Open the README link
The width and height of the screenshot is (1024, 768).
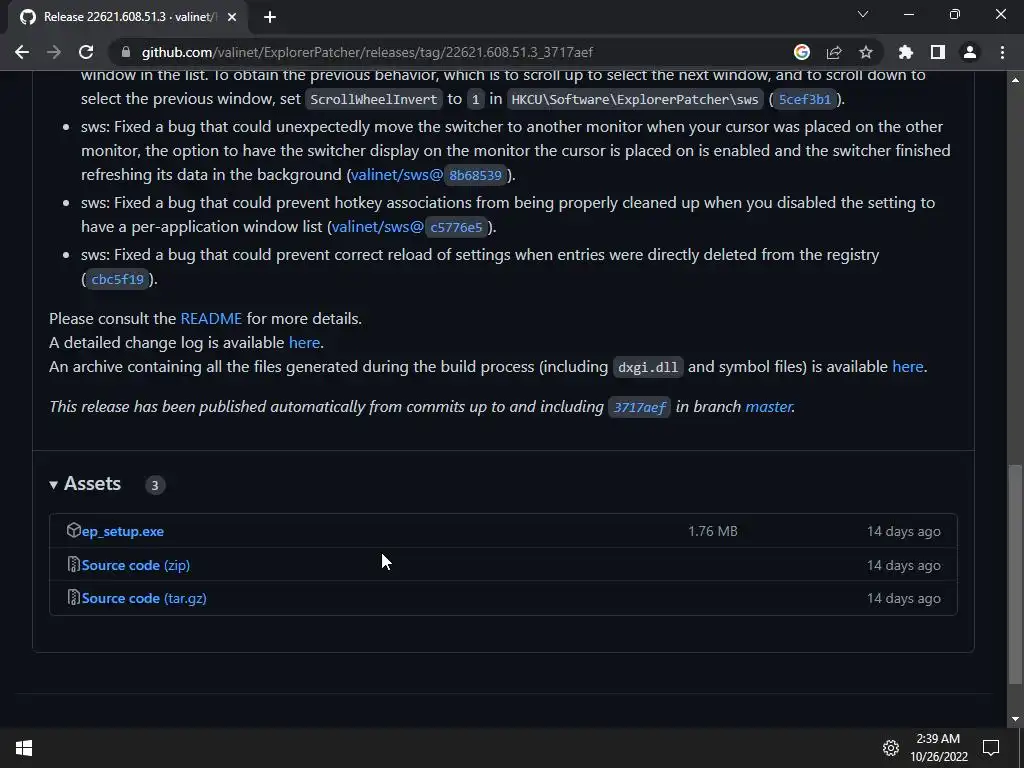point(211,319)
